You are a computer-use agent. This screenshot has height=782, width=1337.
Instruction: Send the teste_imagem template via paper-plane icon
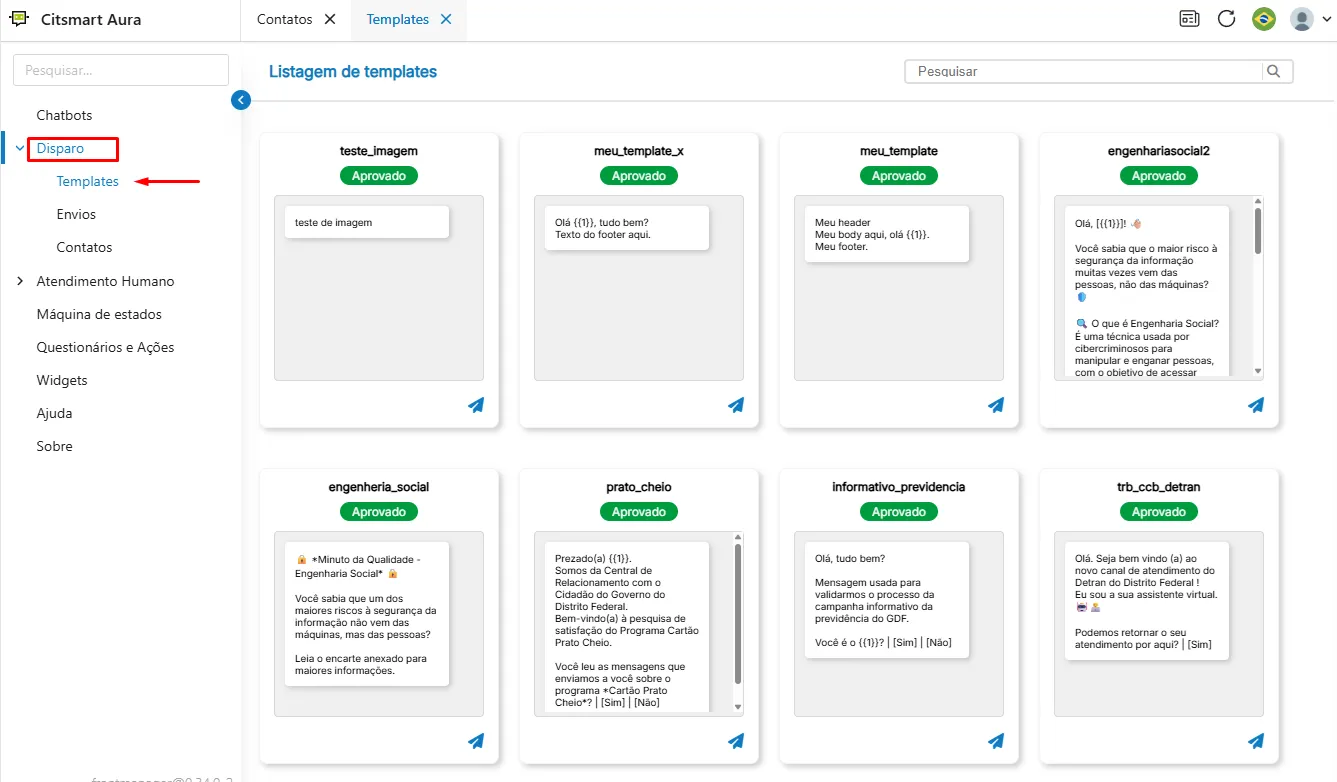tap(476, 405)
